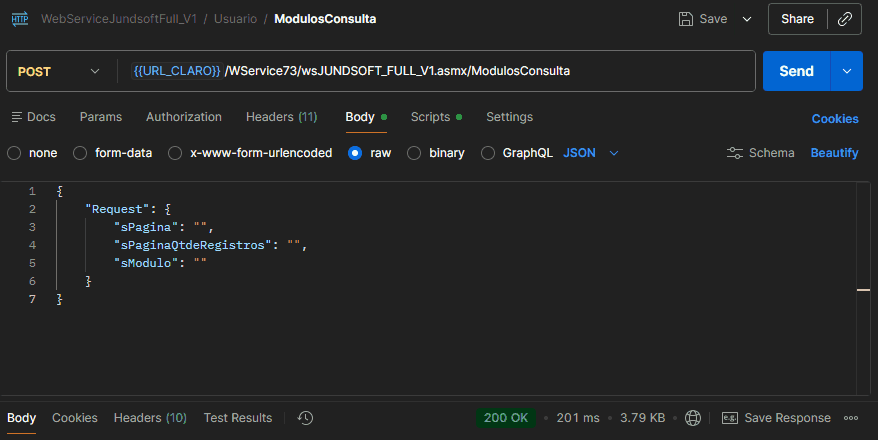Select GraphQL body type
Image resolution: width=878 pixels, height=440 pixels.
[x=488, y=153]
